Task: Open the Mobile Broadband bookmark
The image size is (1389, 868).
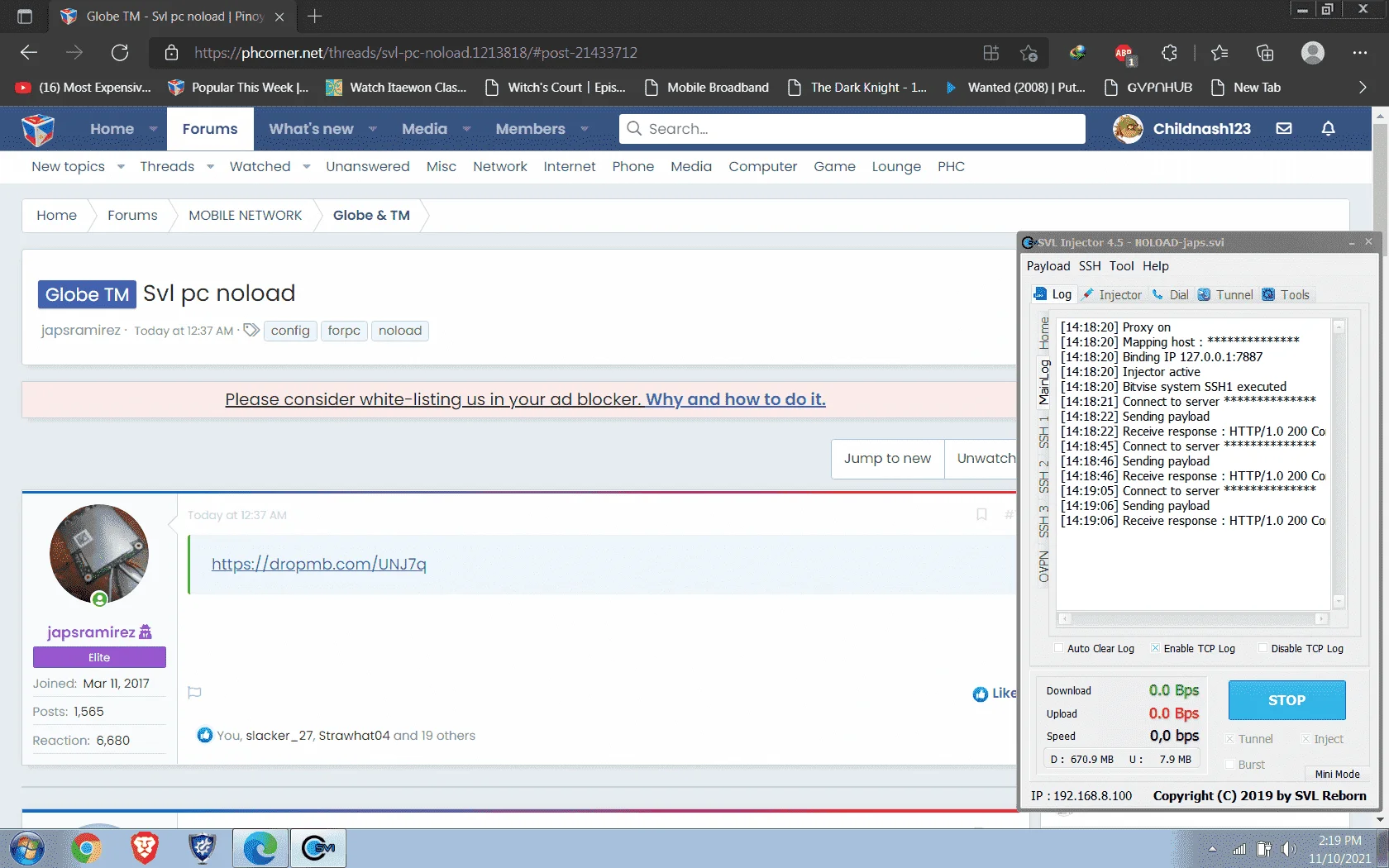Action: pos(707,88)
